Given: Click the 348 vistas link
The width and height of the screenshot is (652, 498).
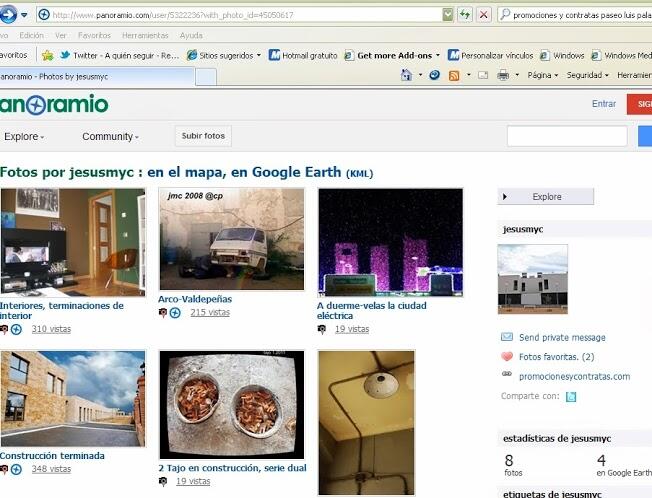Looking at the screenshot, I should (51, 469).
